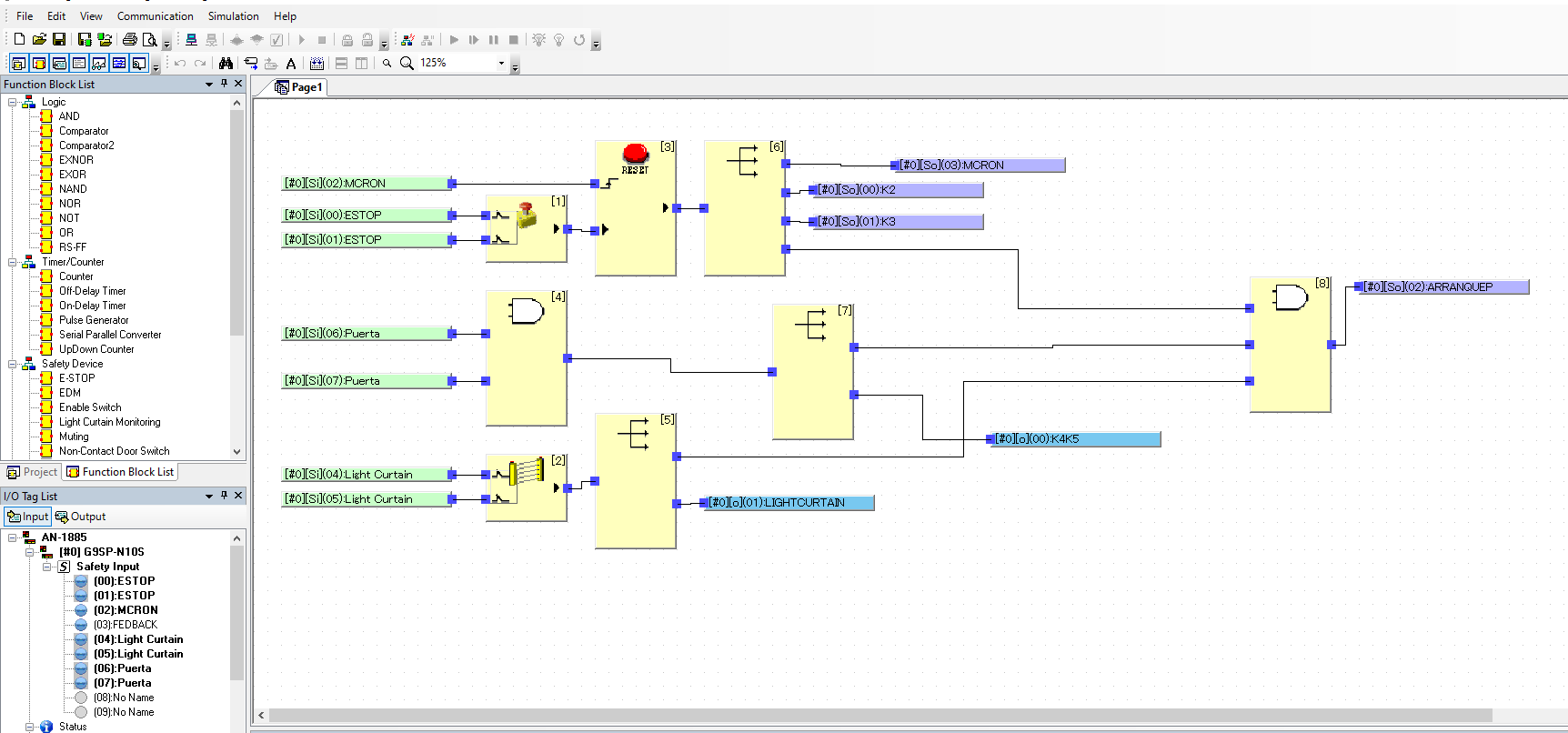Click the binoculars Find icon
Image resolution: width=1568 pixels, height=733 pixels.
pyautogui.click(x=226, y=63)
